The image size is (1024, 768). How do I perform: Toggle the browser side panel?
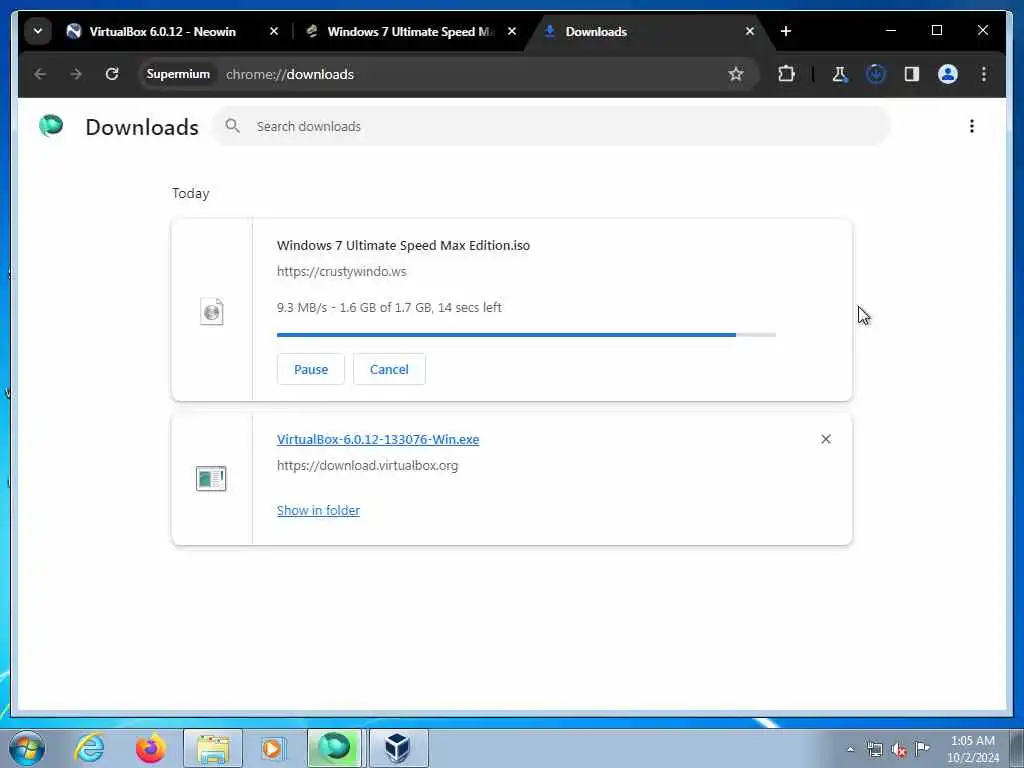(912, 74)
